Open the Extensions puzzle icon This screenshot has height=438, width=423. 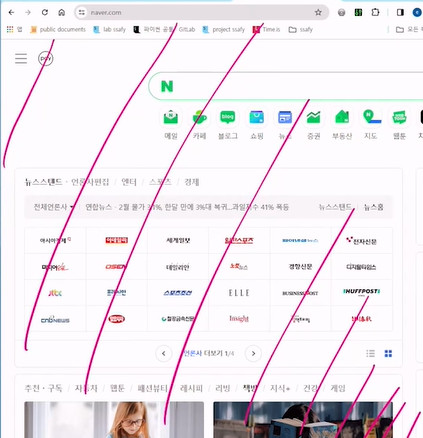375,13
